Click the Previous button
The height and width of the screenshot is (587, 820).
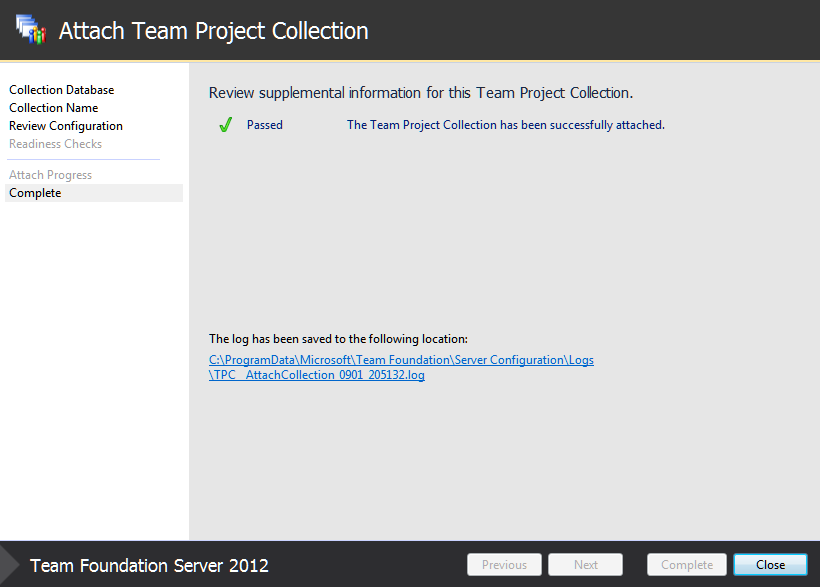(504, 565)
